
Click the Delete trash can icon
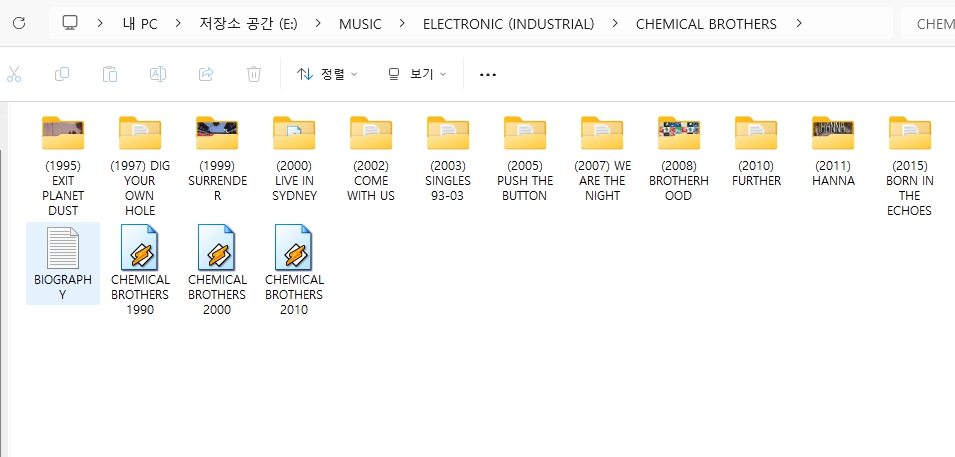254,74
